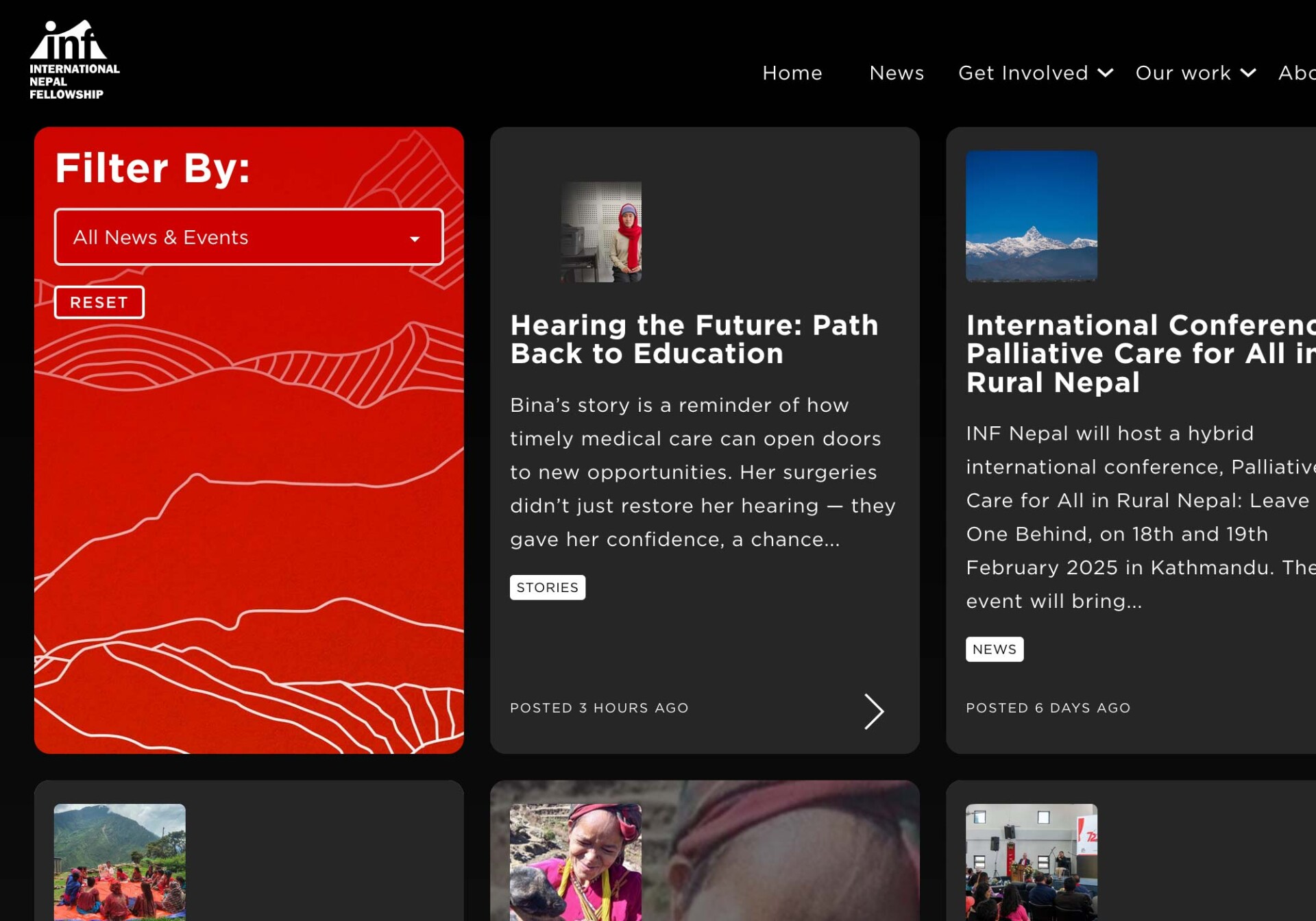Click the POSTED 3 HOURS AGO text
Screen dimensions: 1316x921
click(599, 708)
